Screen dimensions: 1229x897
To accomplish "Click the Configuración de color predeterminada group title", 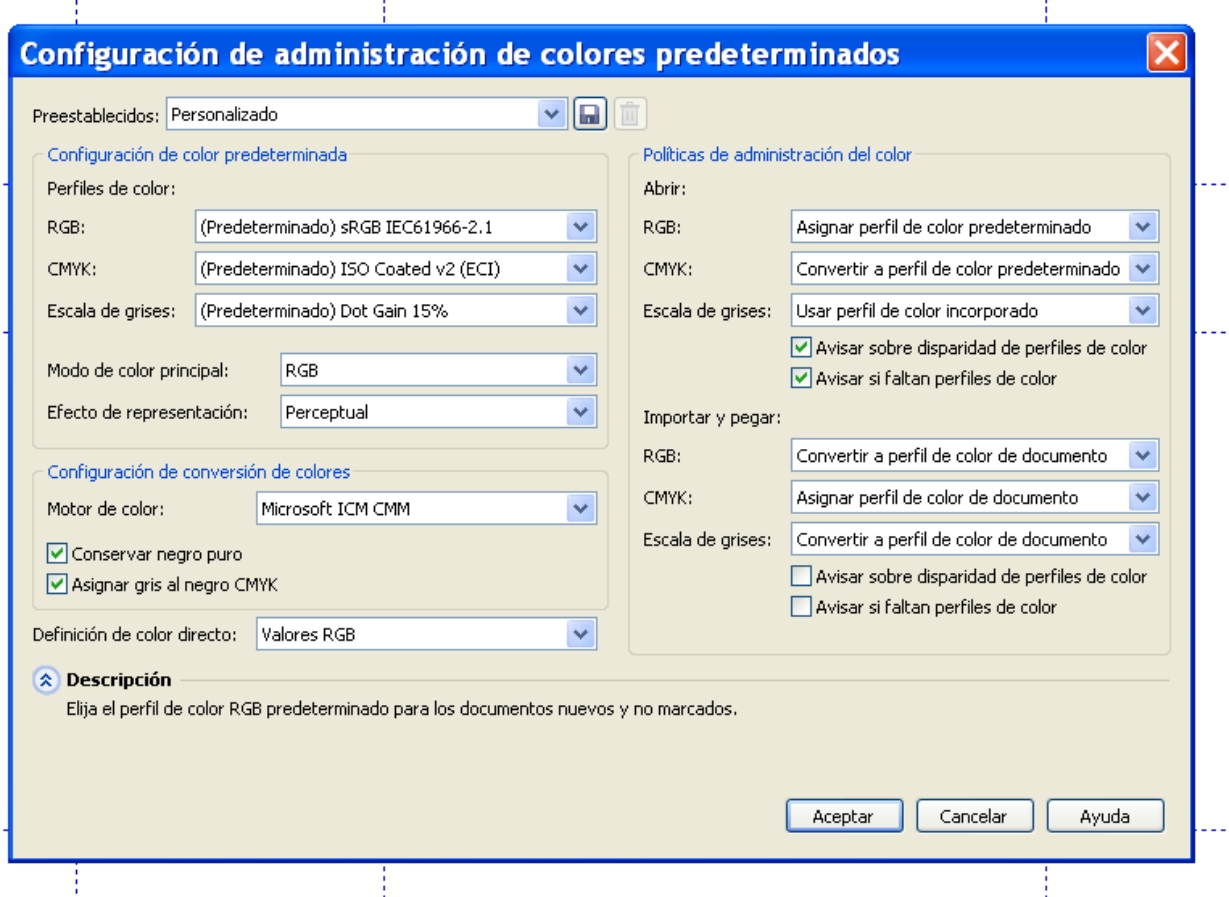I will (x=198, y=155).
